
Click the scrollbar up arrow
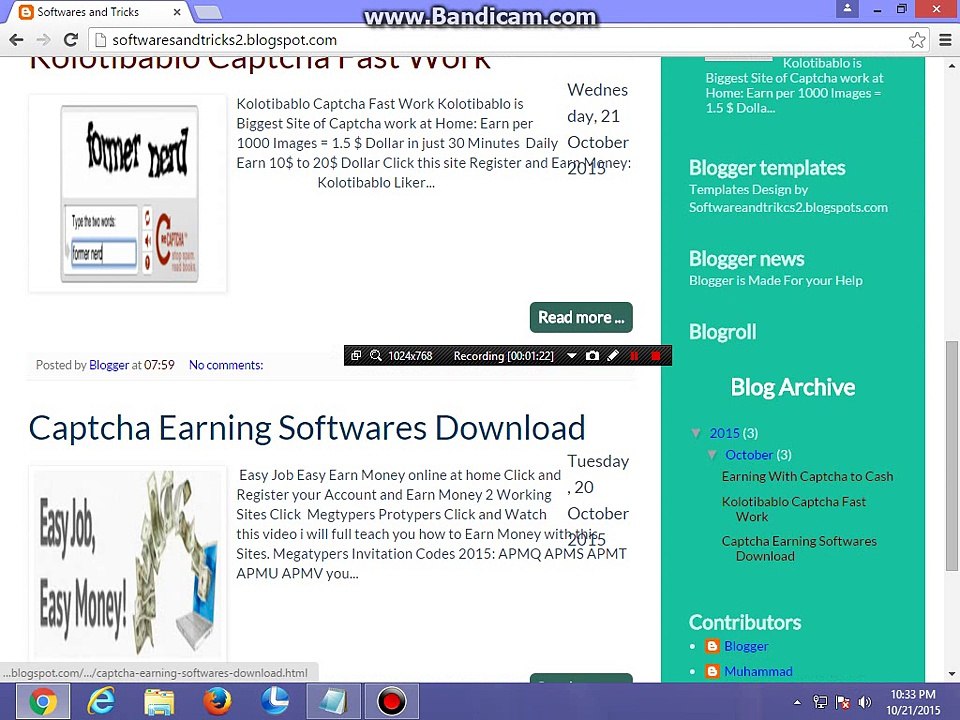[x=951, y=64]
